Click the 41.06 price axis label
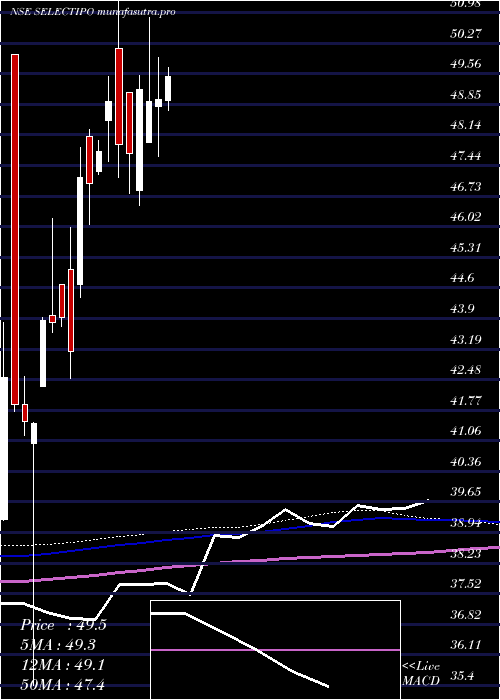Image resolution: width=500 pixels, height=700 pixels. point(466,431)
